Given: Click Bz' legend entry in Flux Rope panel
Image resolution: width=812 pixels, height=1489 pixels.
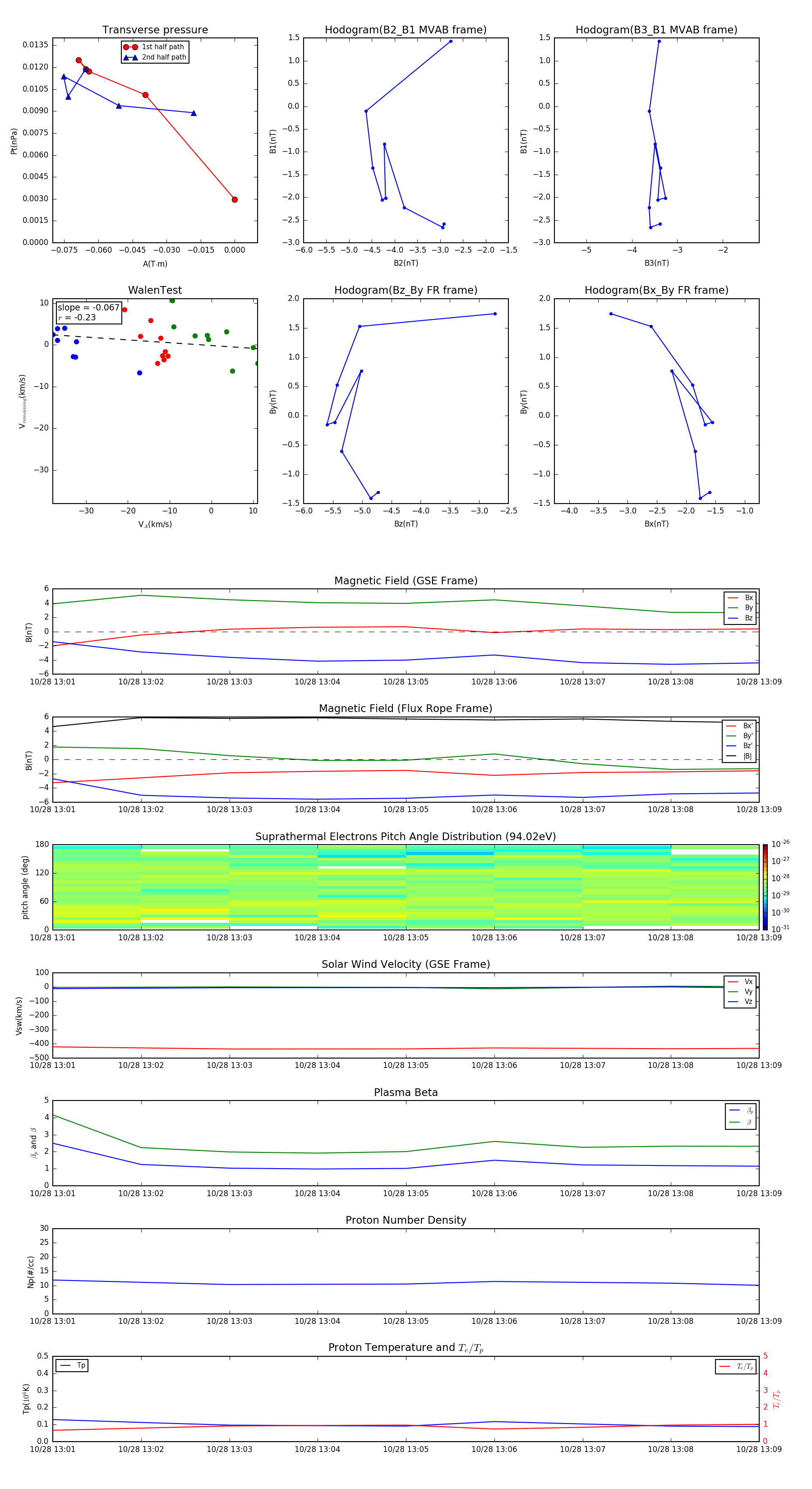Looking at the screenshot, I should pyautogui.click(x=739, y=746).
